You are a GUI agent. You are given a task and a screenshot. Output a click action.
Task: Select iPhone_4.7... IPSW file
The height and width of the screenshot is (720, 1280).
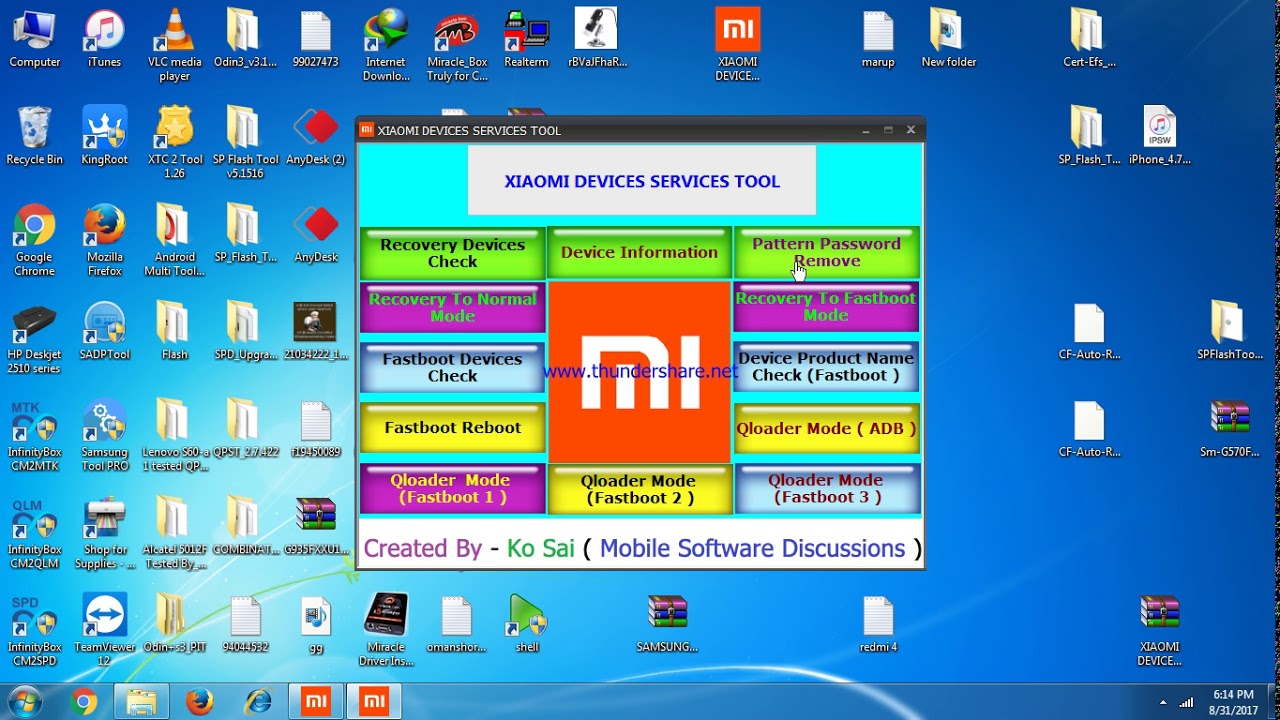[1160, 137]
